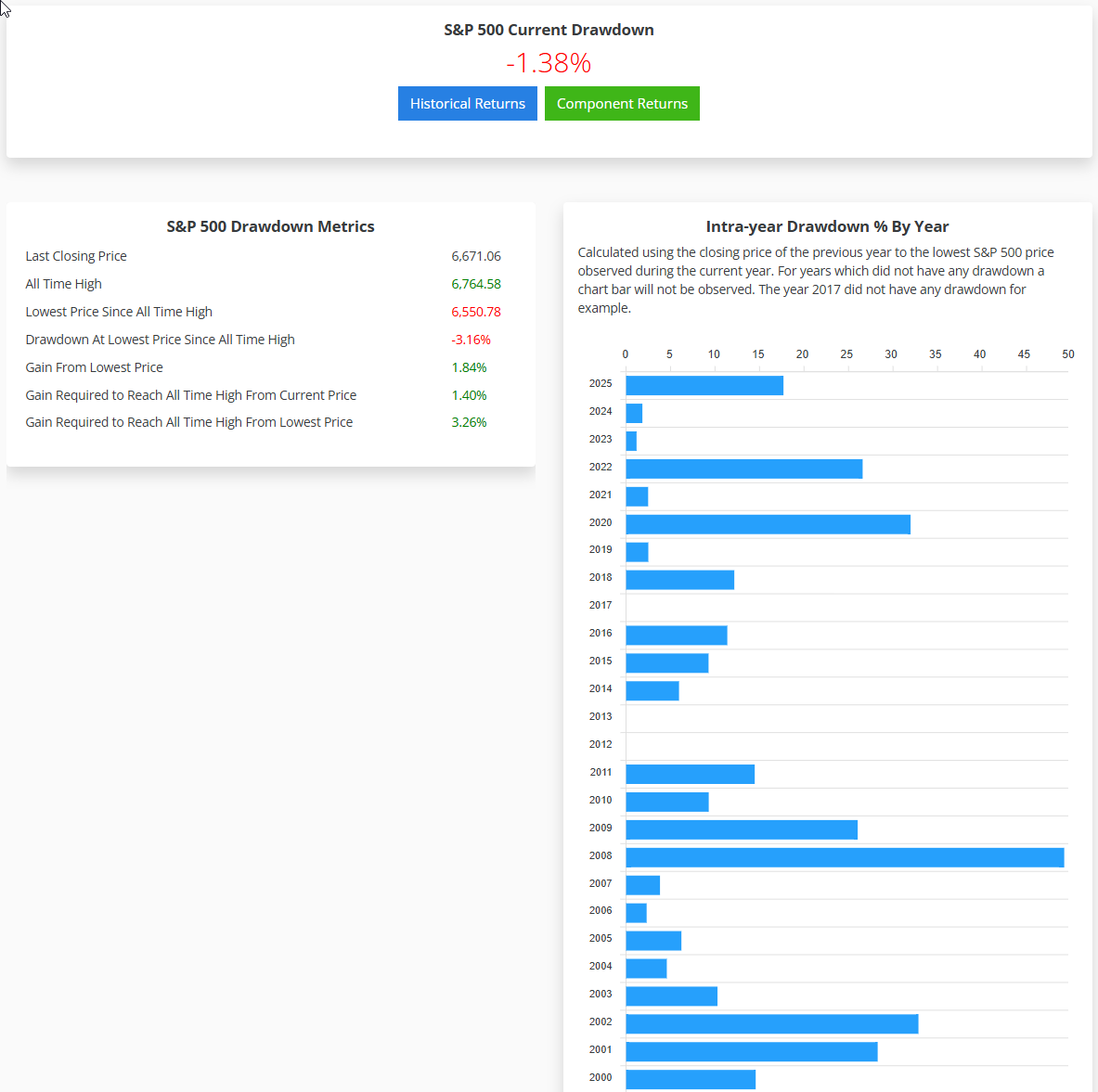Click the 2016 drawdown bar
This screenshot has width=1098, height=1092.
click(677, 635)
